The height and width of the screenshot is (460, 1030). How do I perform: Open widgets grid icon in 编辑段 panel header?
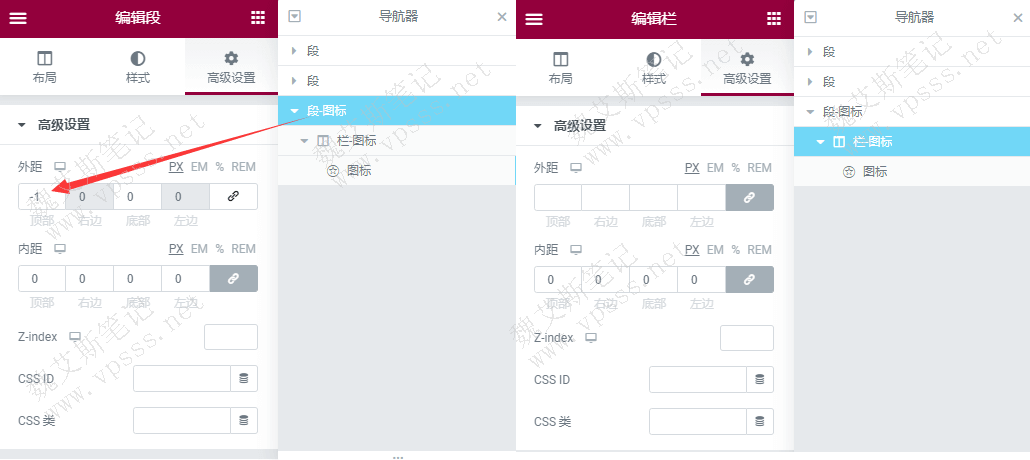click(x=258, y=18)
